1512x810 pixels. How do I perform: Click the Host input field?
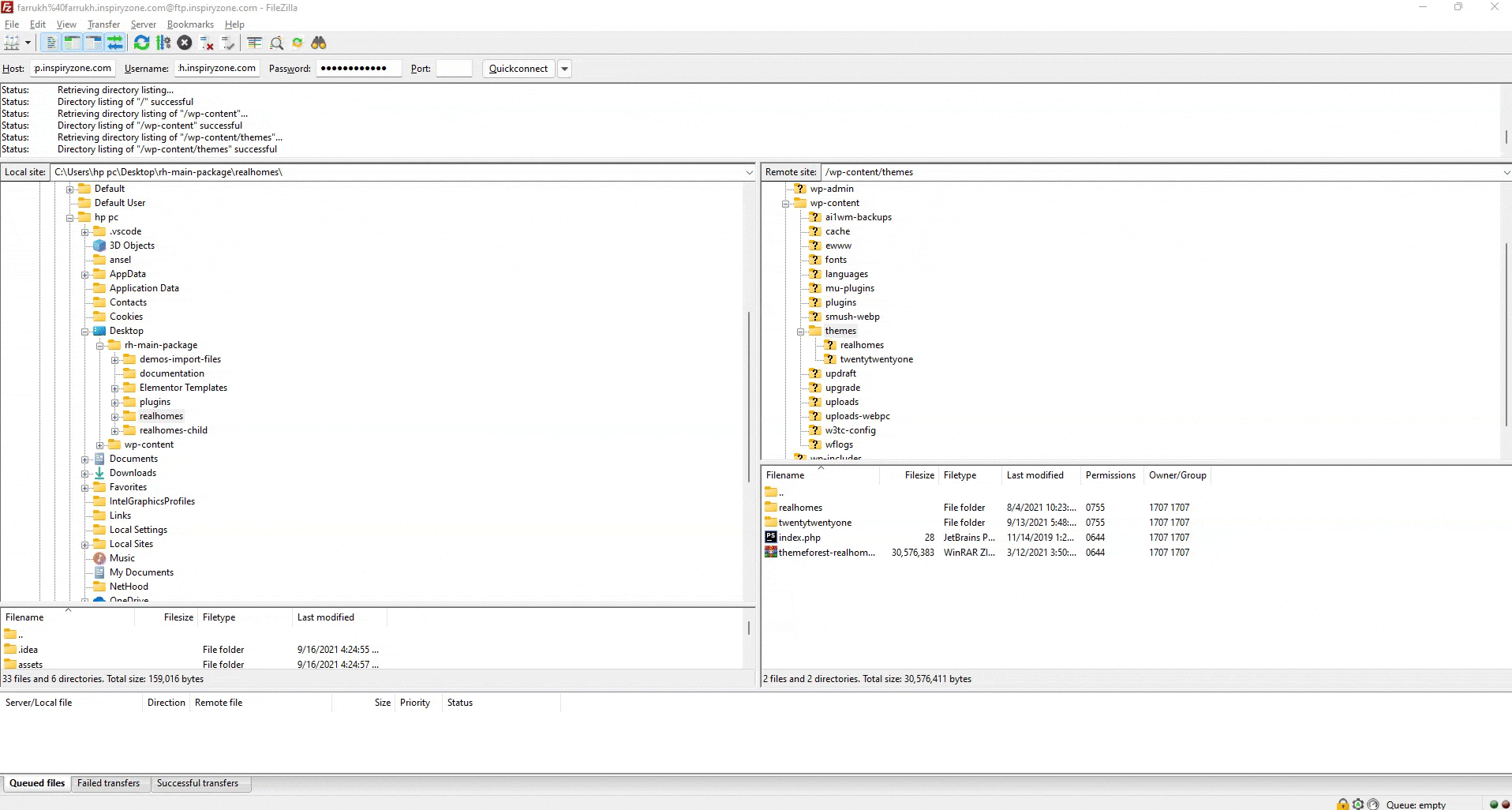point(73,69)
